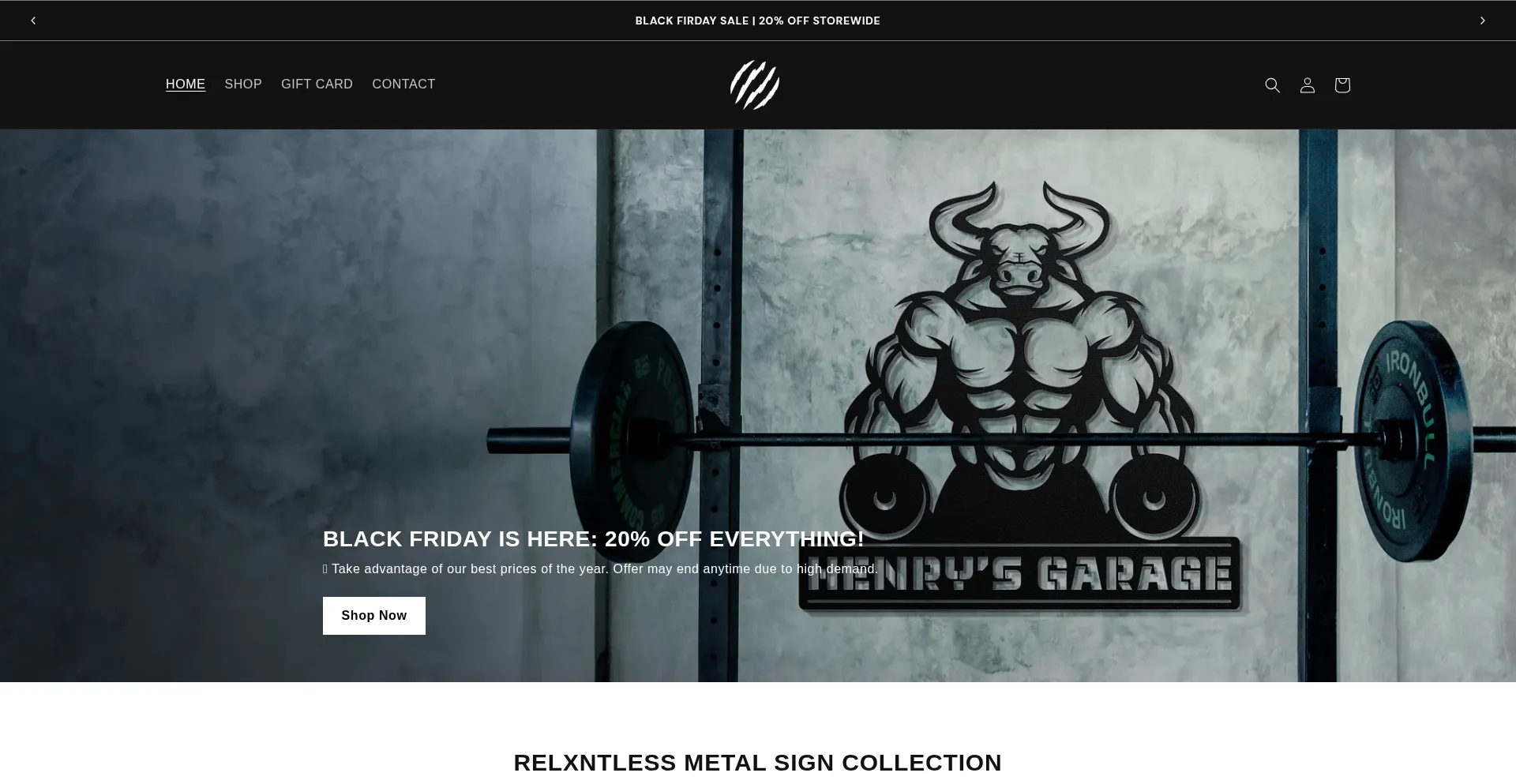Click the Henry's Garage sign lettering
Image resolution: width=1516 pixels, height=784 pixels.
(x=1019, y=574)
